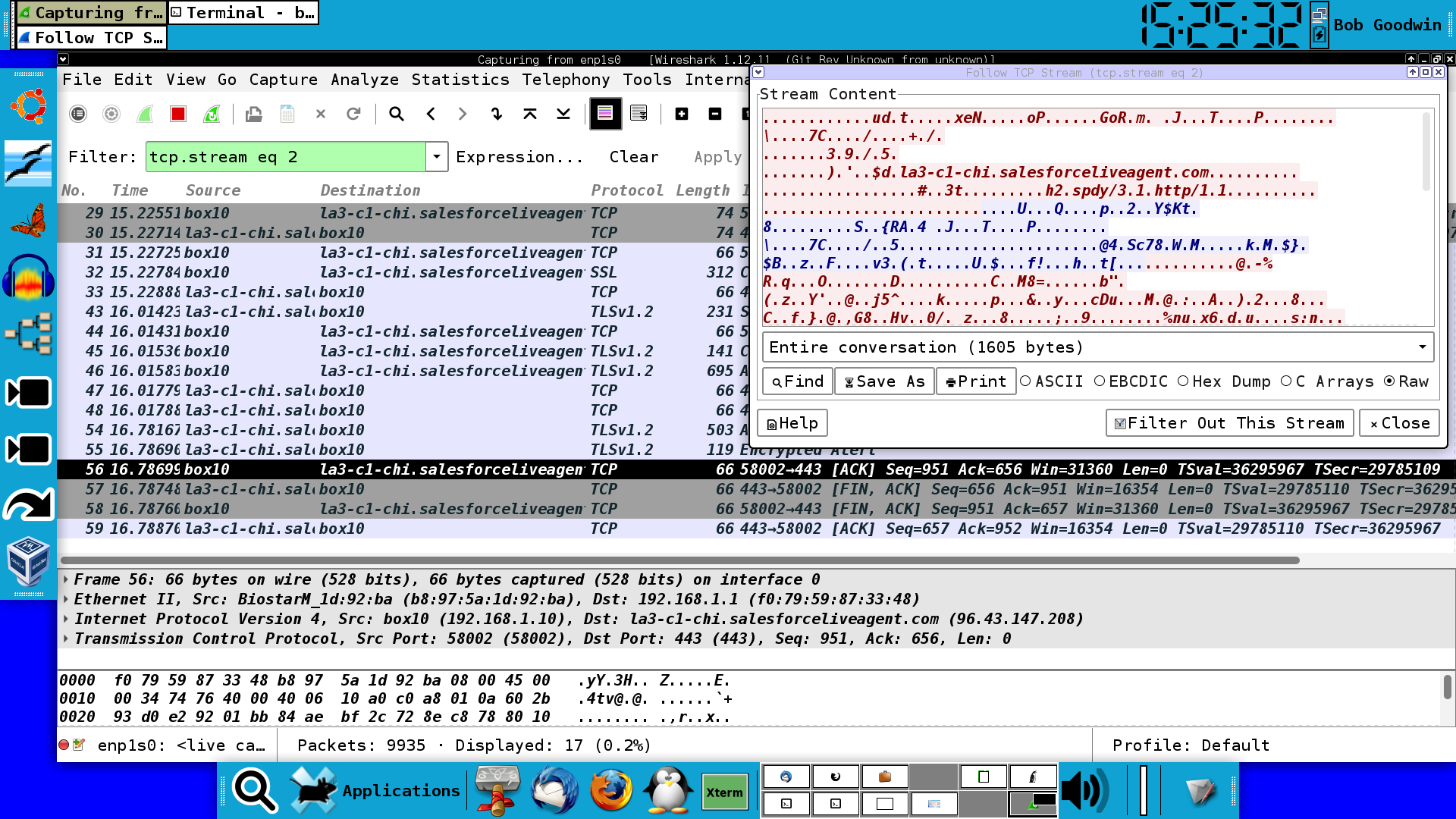Click the packet list horizontal scrollbar
This screenshot has width=1456, height=819.
679,560
